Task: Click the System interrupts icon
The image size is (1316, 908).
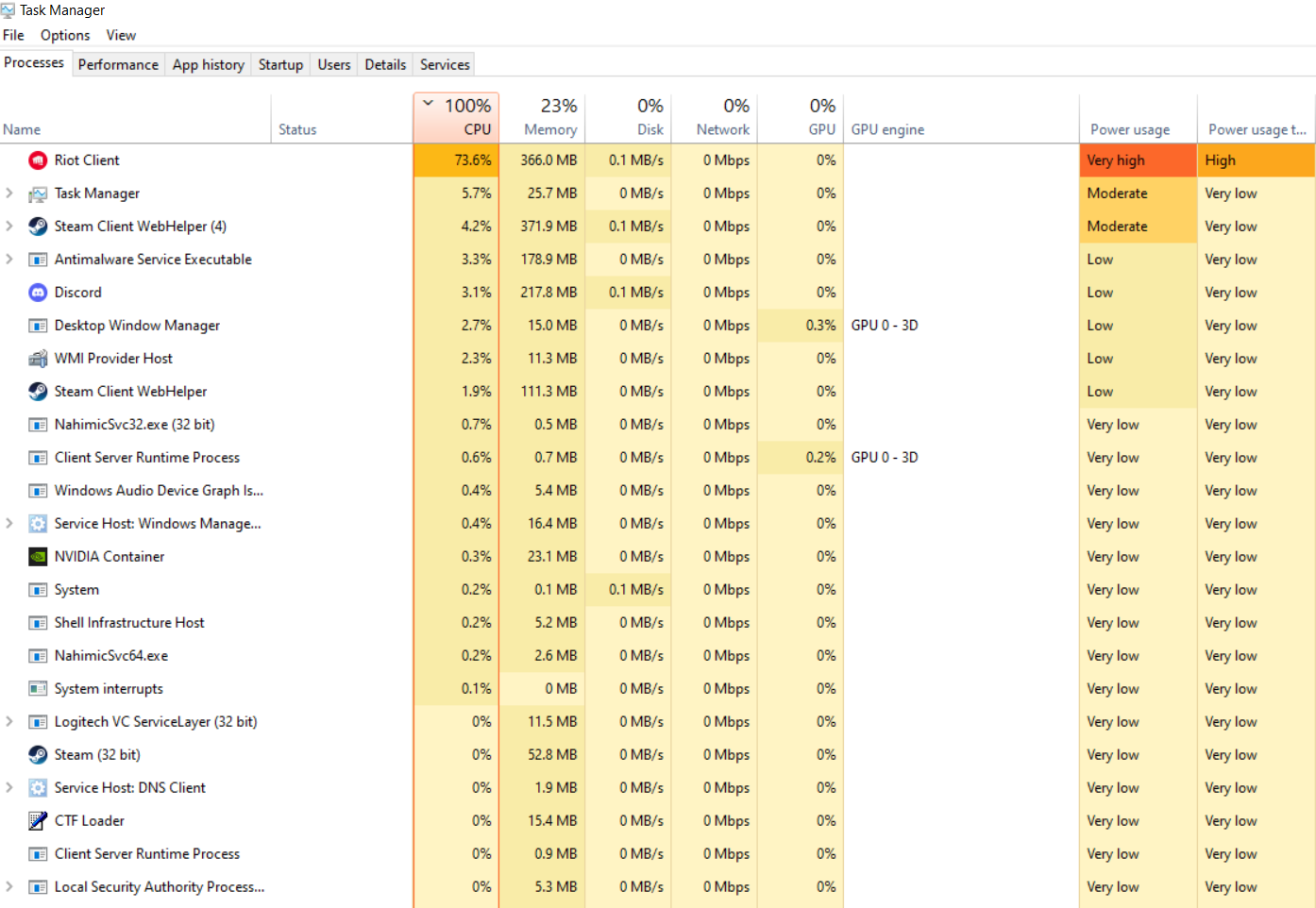Action: (38, 689)
